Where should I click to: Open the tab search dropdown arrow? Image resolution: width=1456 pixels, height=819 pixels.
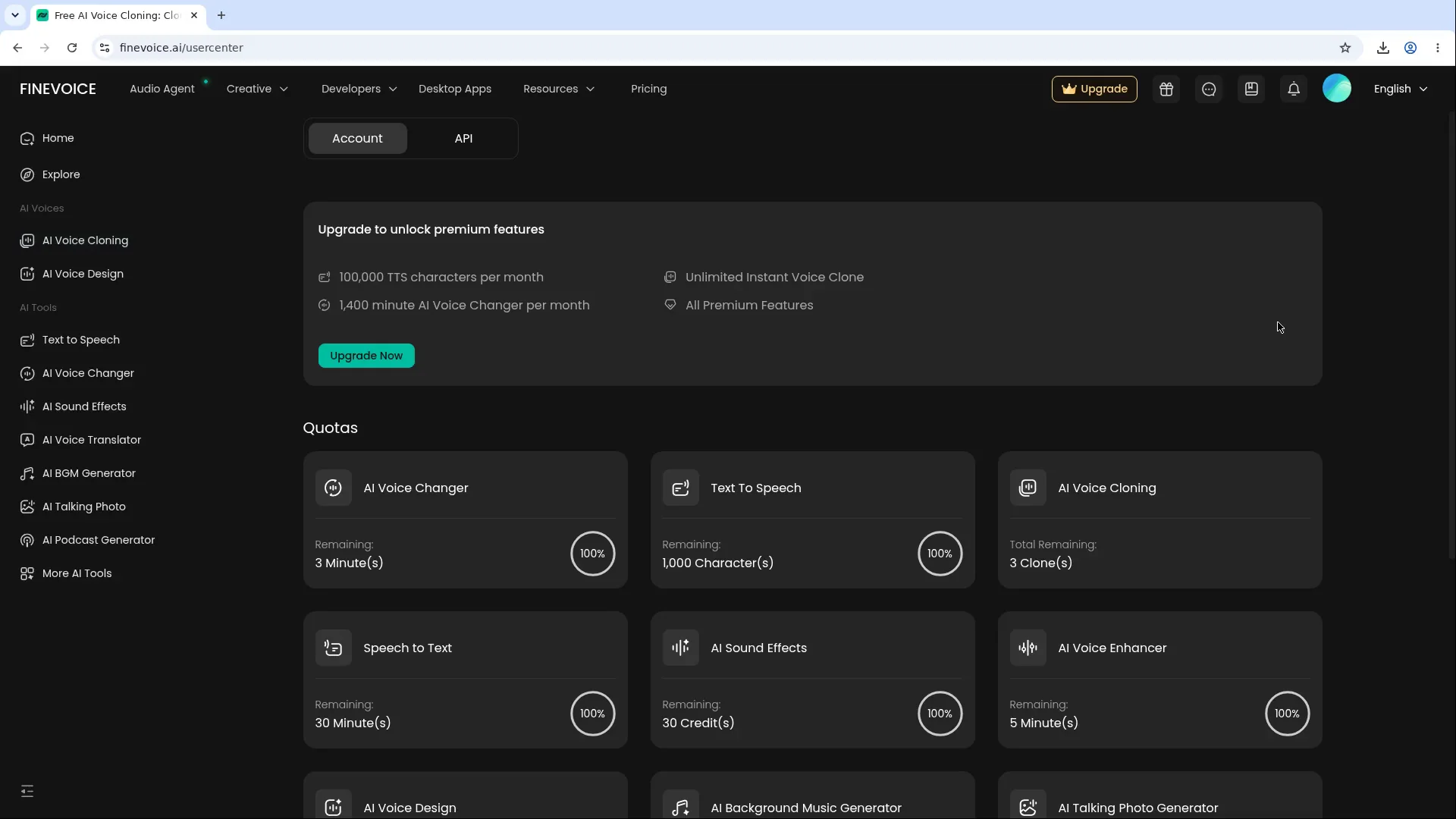pyautogui.click(x=14, y=15)
